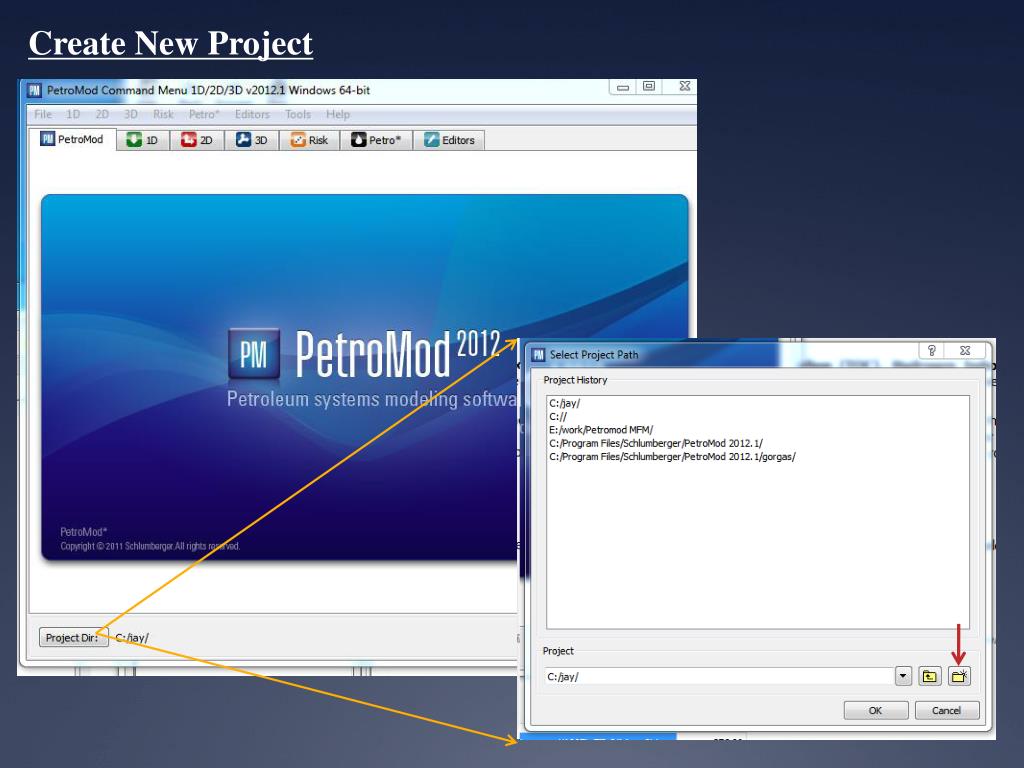This screenshot has width=1024, height=768.
Task: Switch to the 2D tab with red icon
Action: (x=197, y=140)
